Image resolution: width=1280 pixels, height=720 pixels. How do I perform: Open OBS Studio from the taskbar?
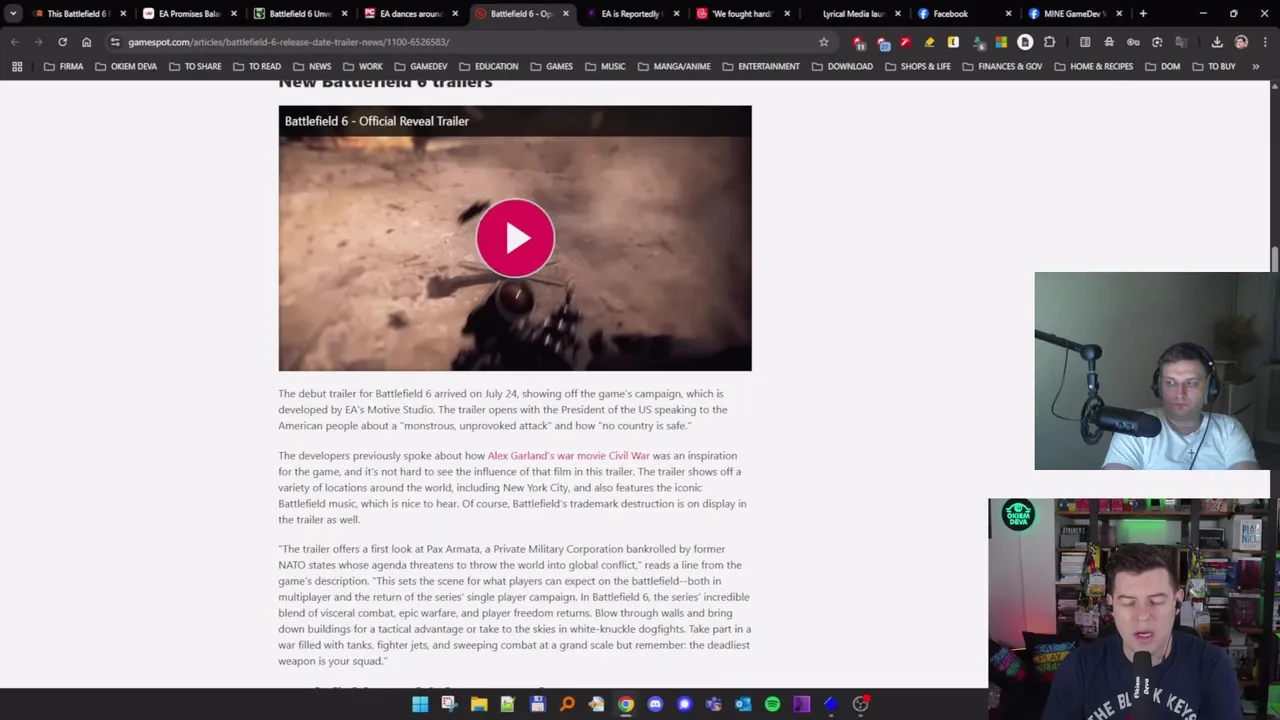[x=860, y=704]
